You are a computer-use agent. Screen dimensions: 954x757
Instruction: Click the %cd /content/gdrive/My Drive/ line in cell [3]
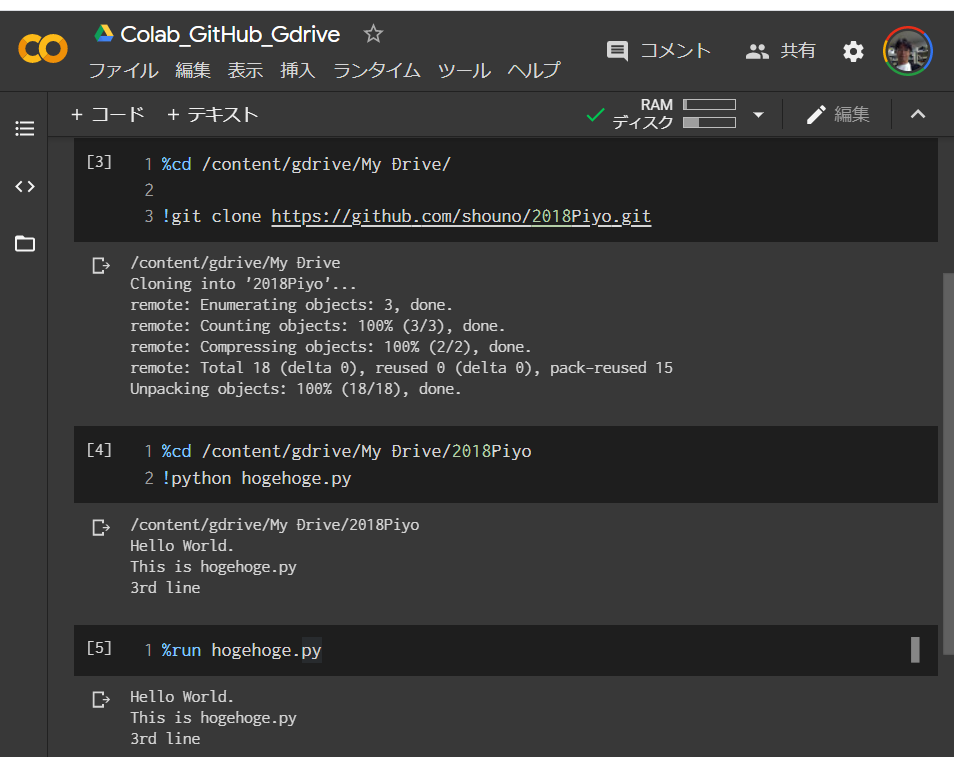306,164
